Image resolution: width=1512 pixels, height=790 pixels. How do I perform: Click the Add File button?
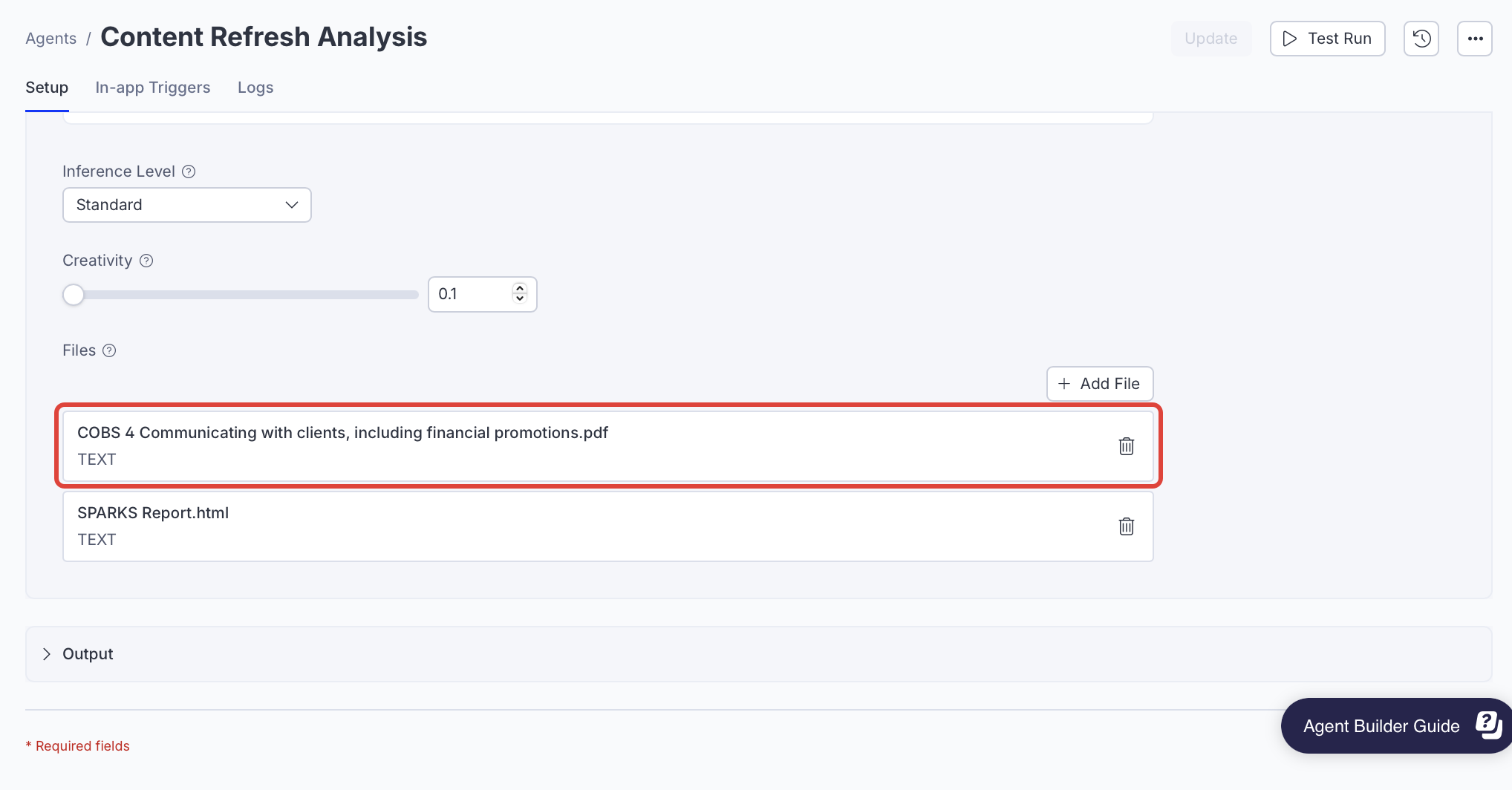[1099, 384]
